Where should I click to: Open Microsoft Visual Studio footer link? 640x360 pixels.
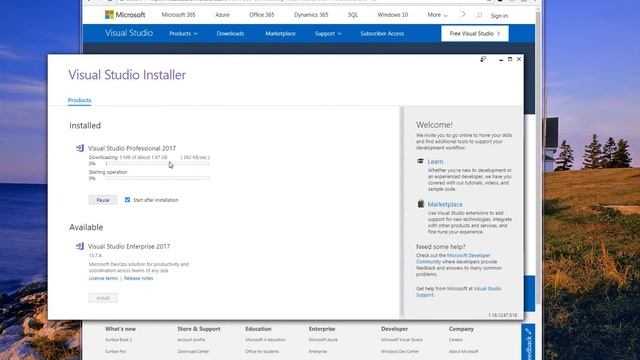pyautogui.click(x=402, y=340)
